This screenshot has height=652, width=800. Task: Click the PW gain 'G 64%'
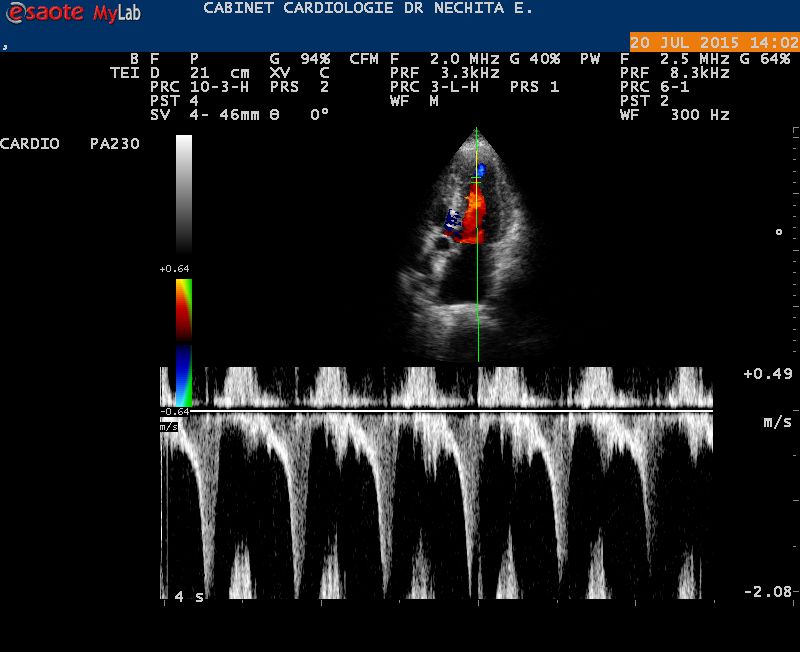pyautogui.click(x=765, y=59)
